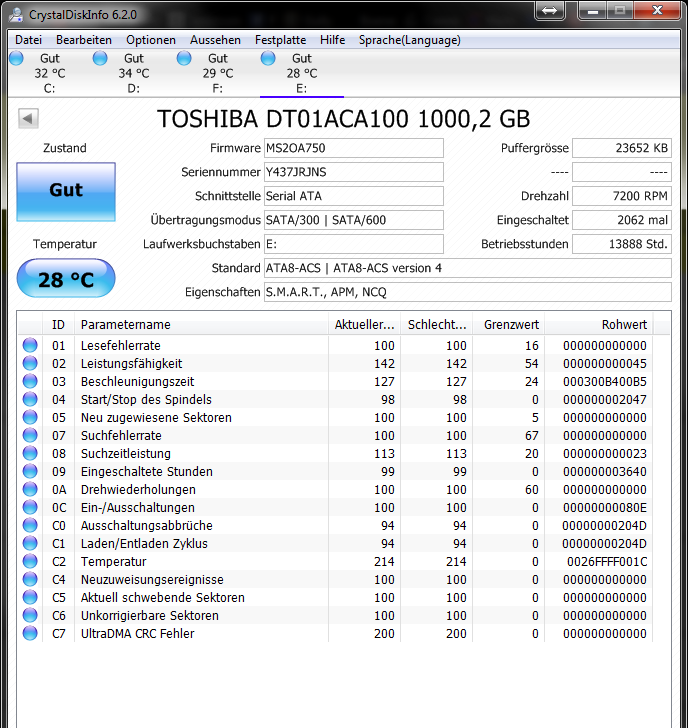Sort by ID column header
The height and width of the screenshot is (728, 688).
[x=58, y=325]
